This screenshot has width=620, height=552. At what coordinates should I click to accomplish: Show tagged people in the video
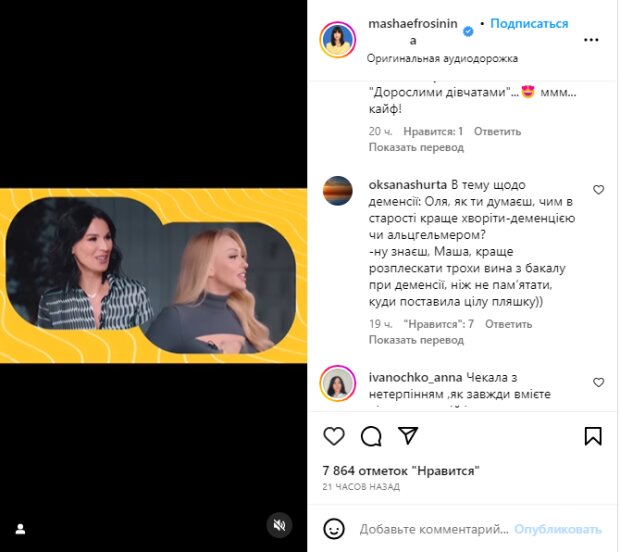point(21,529)
